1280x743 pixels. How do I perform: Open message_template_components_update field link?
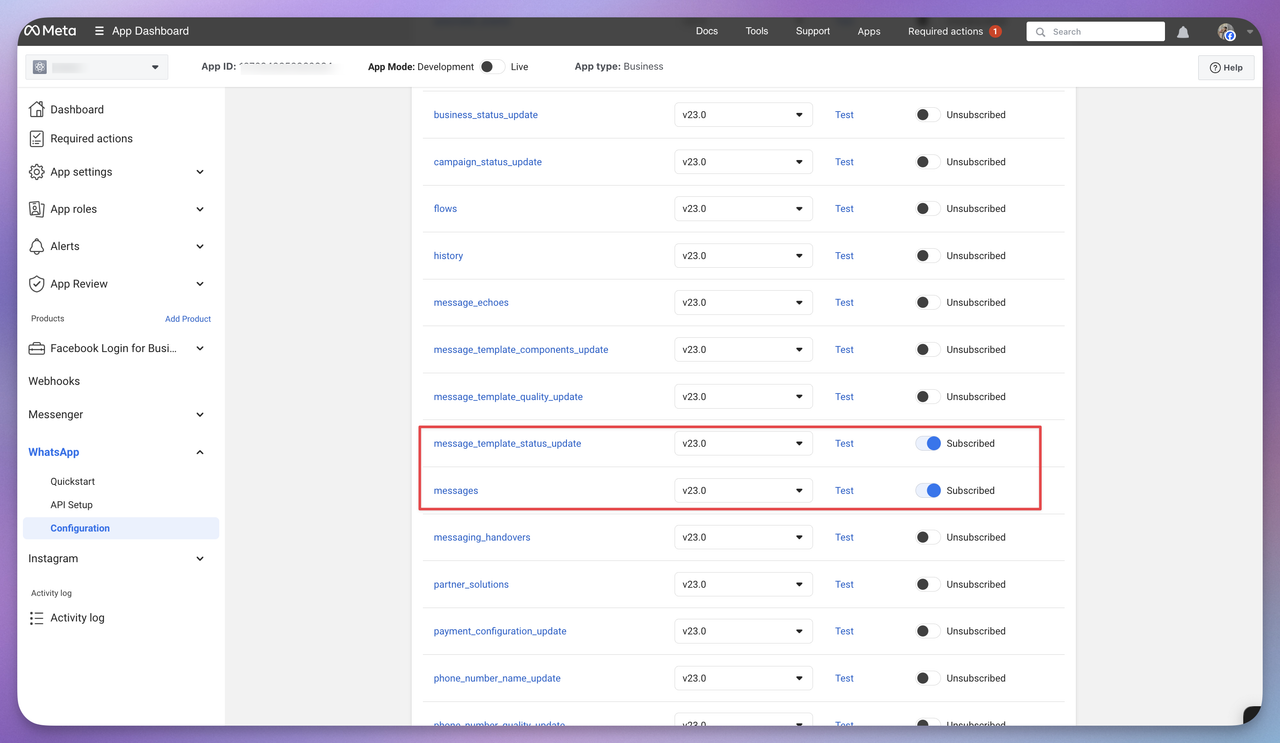pos(521,350)
